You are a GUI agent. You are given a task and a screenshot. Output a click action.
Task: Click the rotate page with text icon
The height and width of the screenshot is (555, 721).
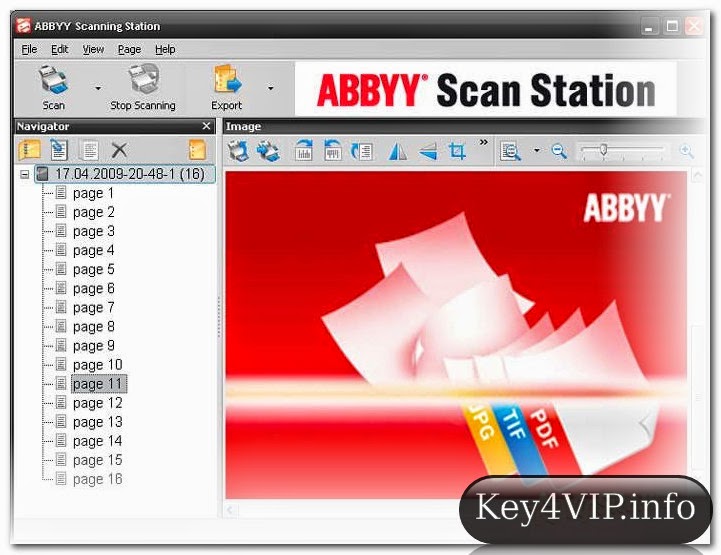tap(362, 151)
